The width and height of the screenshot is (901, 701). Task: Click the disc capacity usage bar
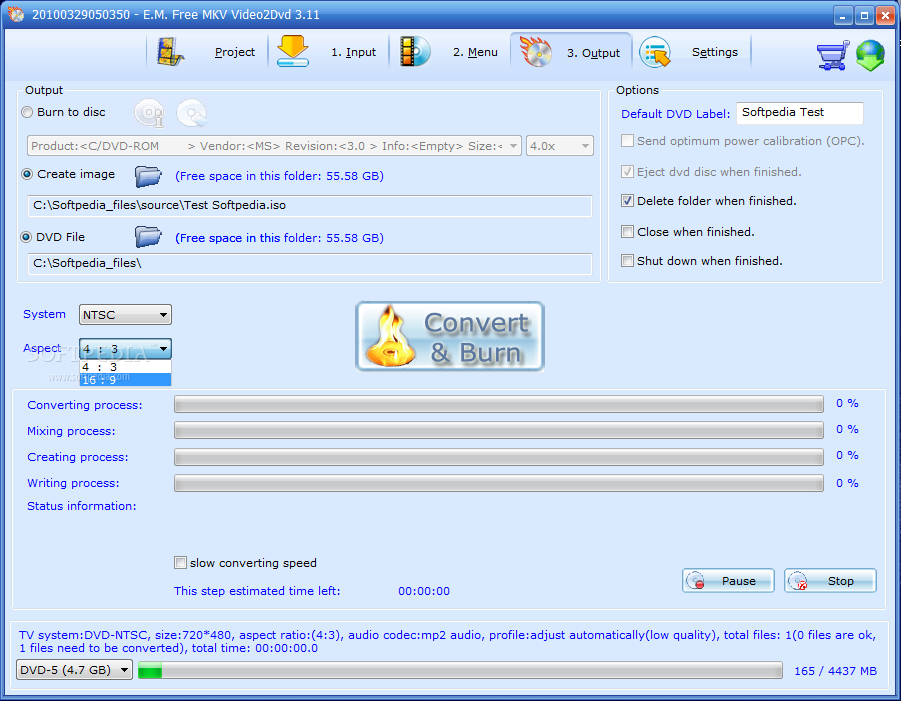click(460, 670)
